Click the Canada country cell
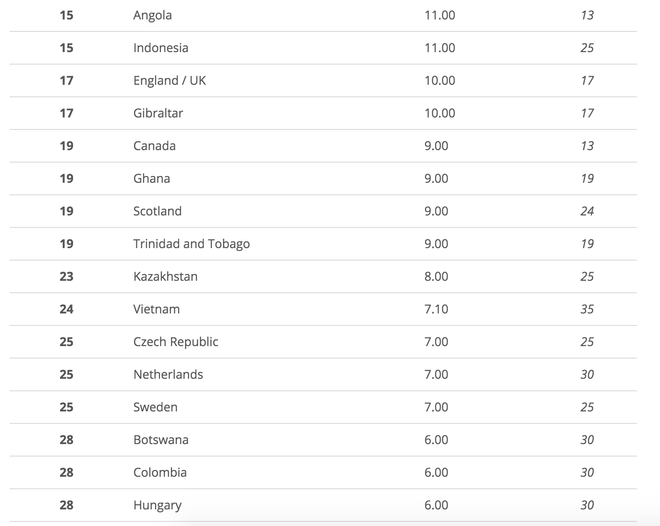 coord(154,146)
